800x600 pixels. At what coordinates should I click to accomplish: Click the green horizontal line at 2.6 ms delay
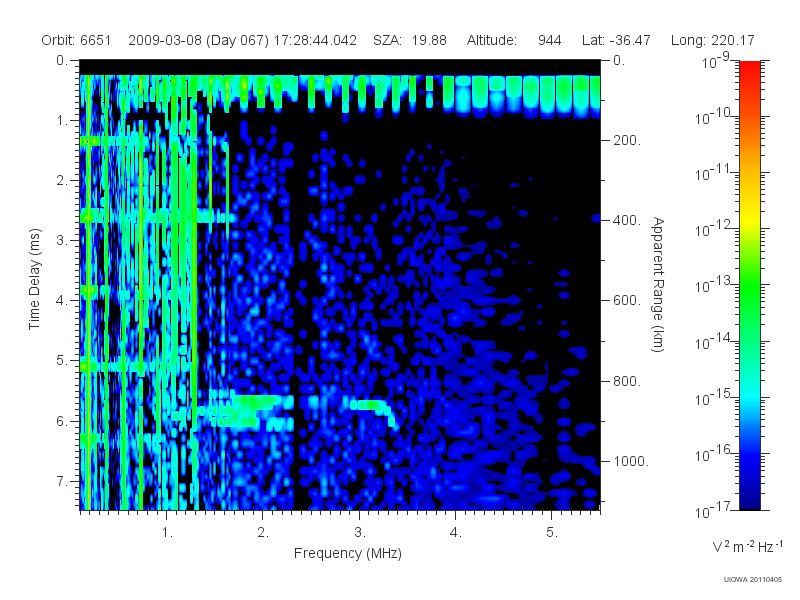pyautogui.click(x=158, y=217)
